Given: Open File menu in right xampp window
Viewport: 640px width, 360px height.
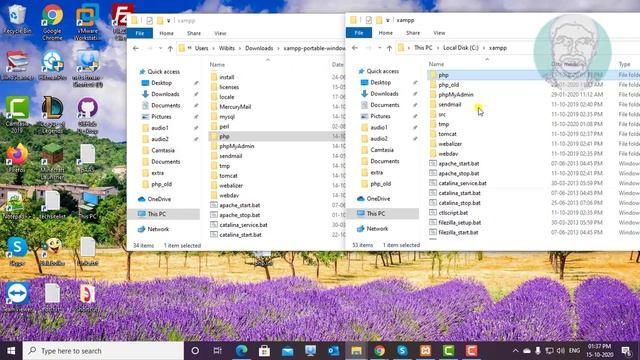Looking at the screenshot, I should tap(359, 33).
